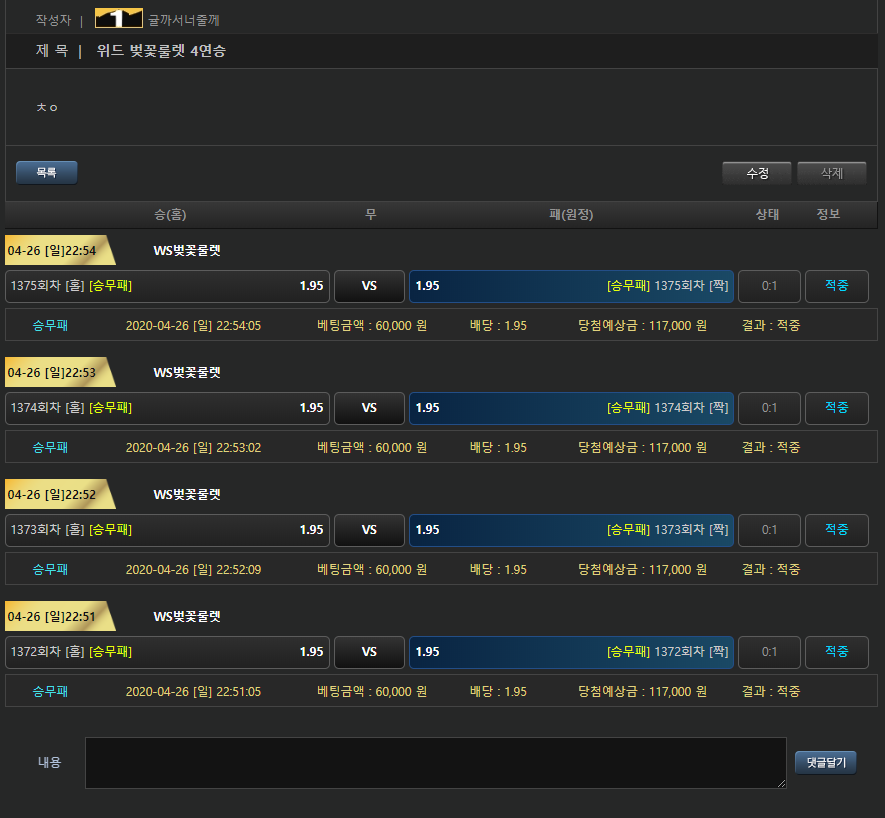Click the 04-26 22:54 gold date tag
Image resolution: width=885 pixels, height=818 pixels.
click(x=54, y=250)
